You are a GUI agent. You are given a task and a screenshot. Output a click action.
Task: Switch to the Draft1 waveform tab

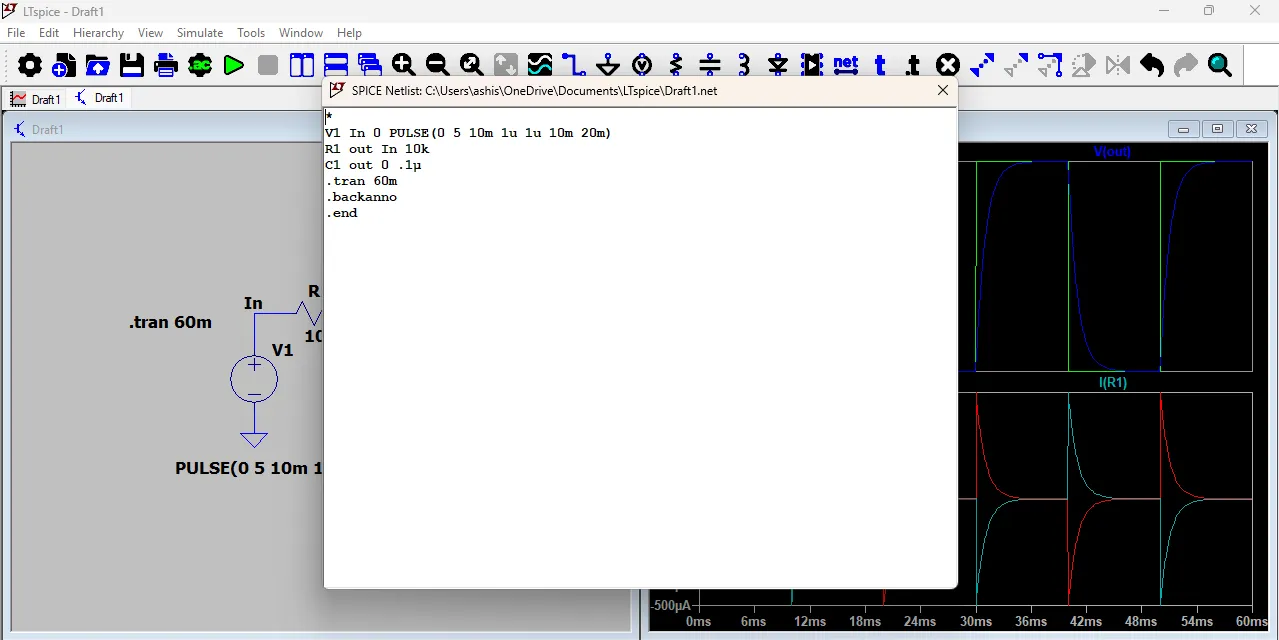35,99
